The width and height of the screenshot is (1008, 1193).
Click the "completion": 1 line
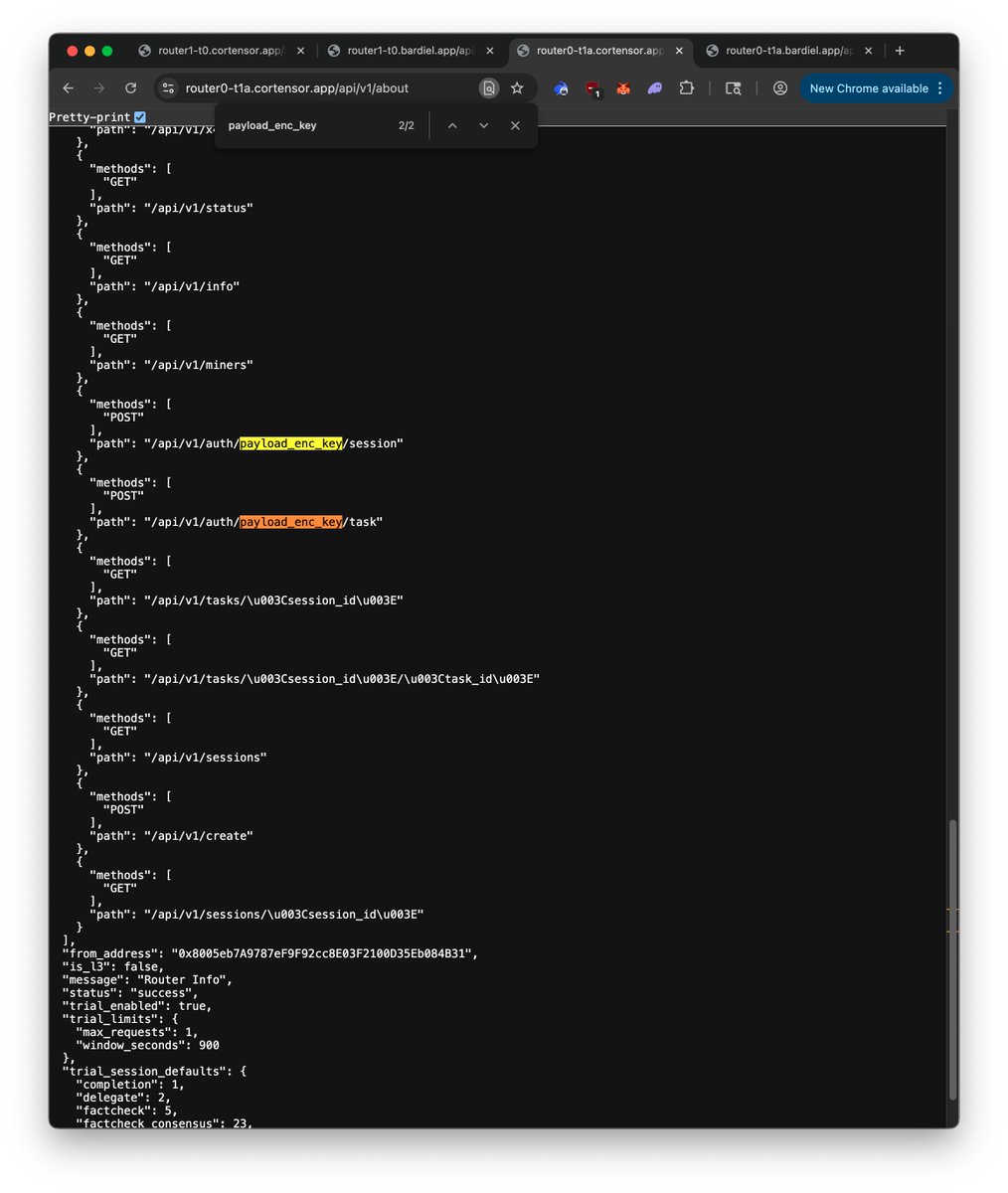coord(130,1085)
